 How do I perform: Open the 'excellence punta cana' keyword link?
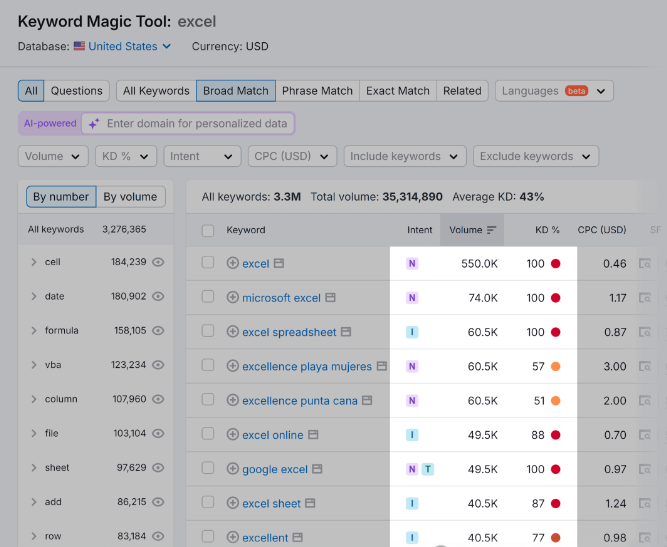click(x=299, y=401)
